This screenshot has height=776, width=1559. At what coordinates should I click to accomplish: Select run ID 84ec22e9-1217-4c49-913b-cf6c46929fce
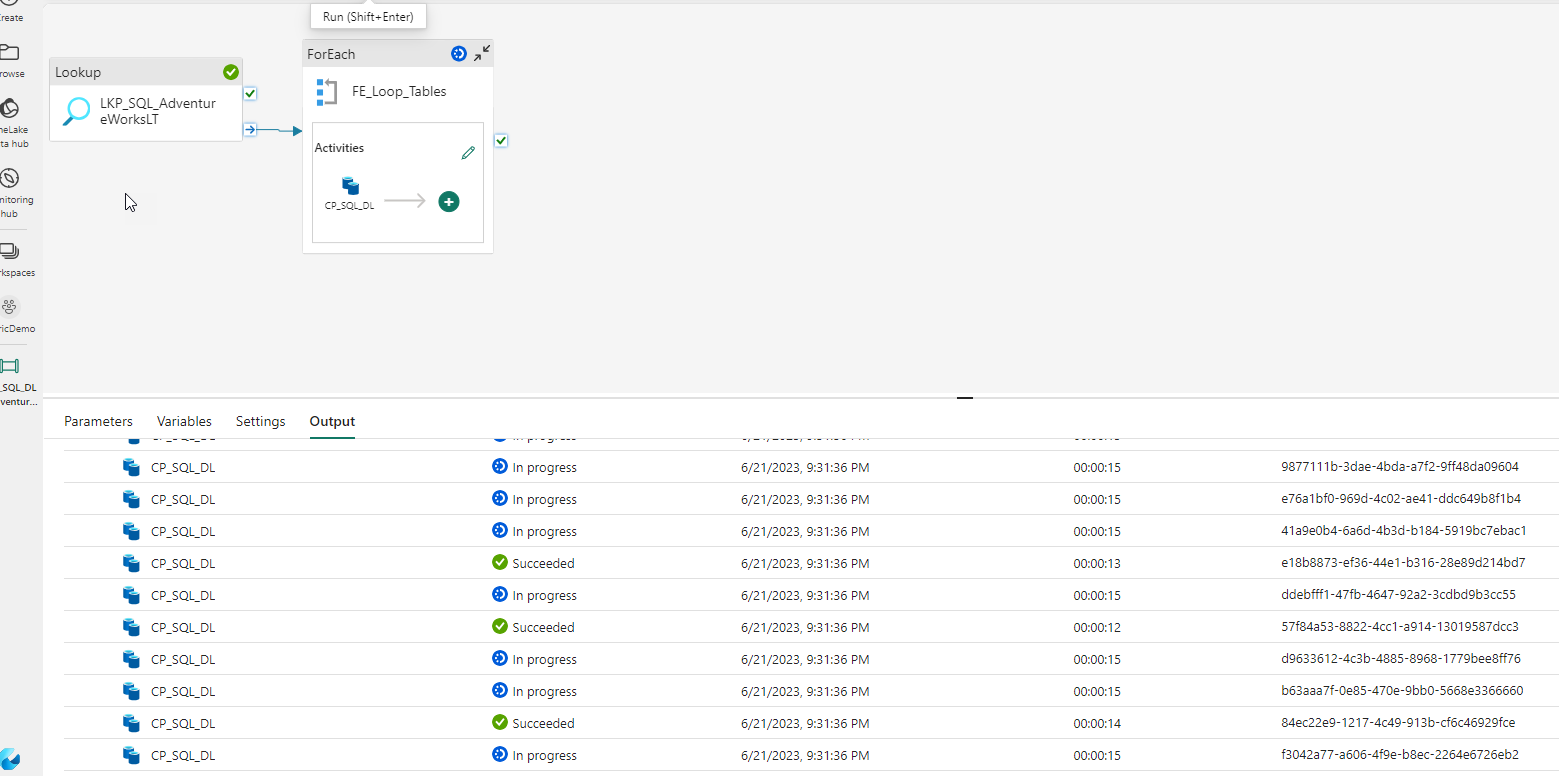point(1398,723)
